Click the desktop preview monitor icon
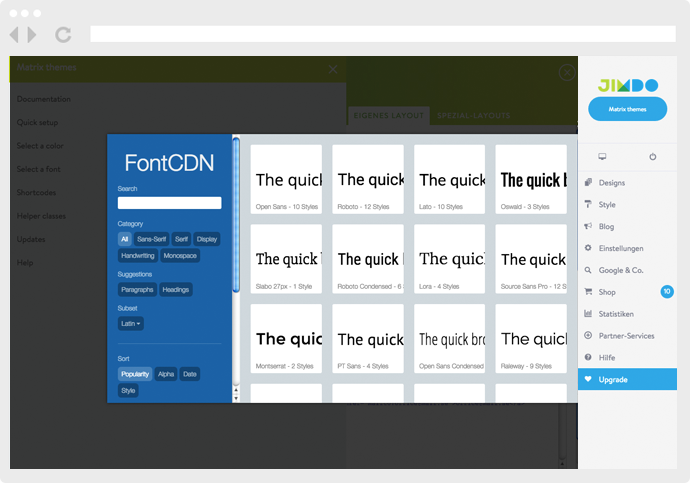Viewport: 690px width, 483px height. [602, 157]
